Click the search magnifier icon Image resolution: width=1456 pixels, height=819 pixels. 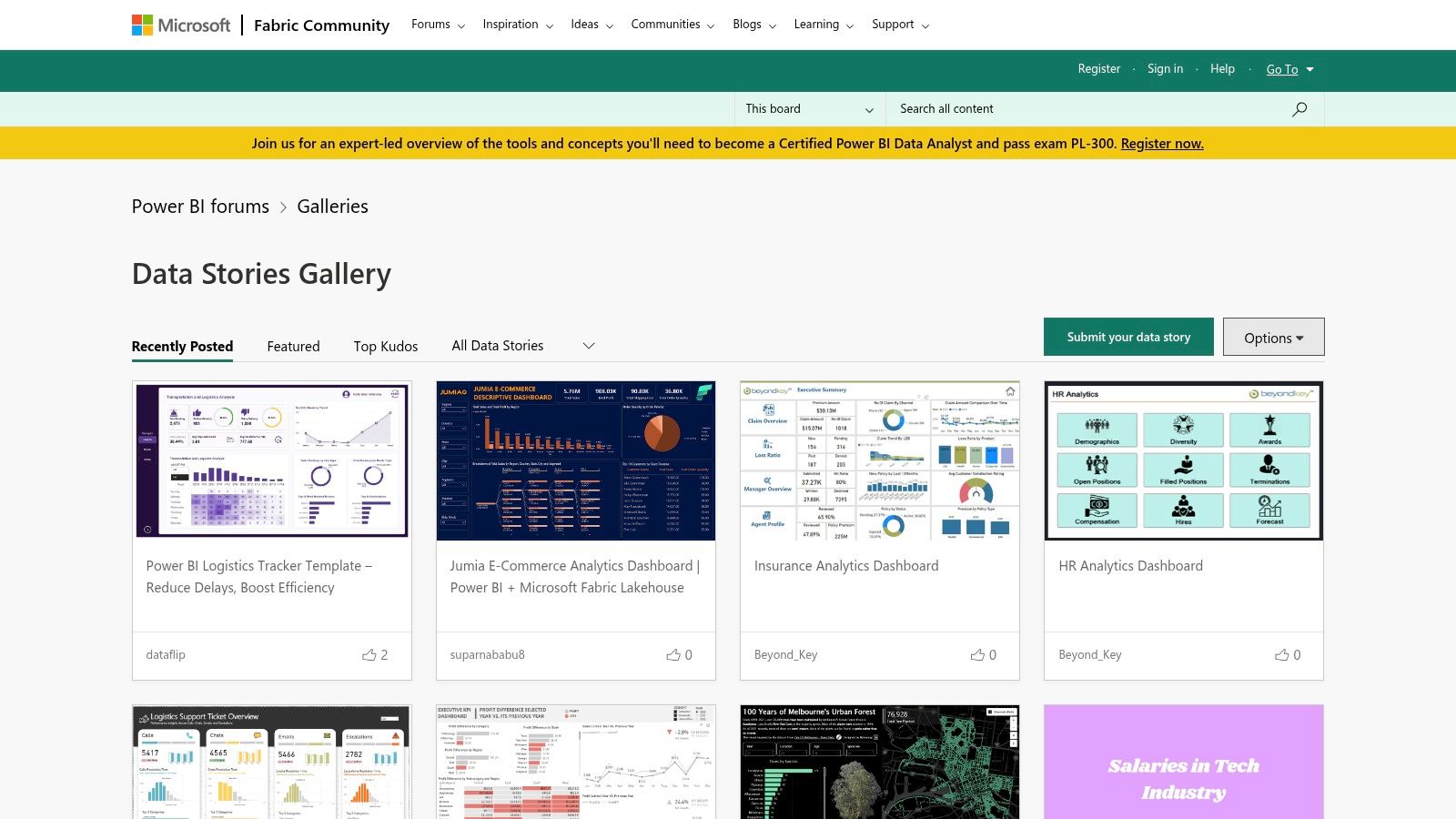click(x=1299, y=109)
